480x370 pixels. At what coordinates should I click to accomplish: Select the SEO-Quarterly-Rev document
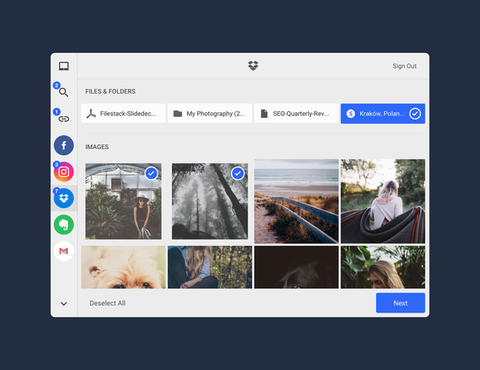click(x=296, y=114)
